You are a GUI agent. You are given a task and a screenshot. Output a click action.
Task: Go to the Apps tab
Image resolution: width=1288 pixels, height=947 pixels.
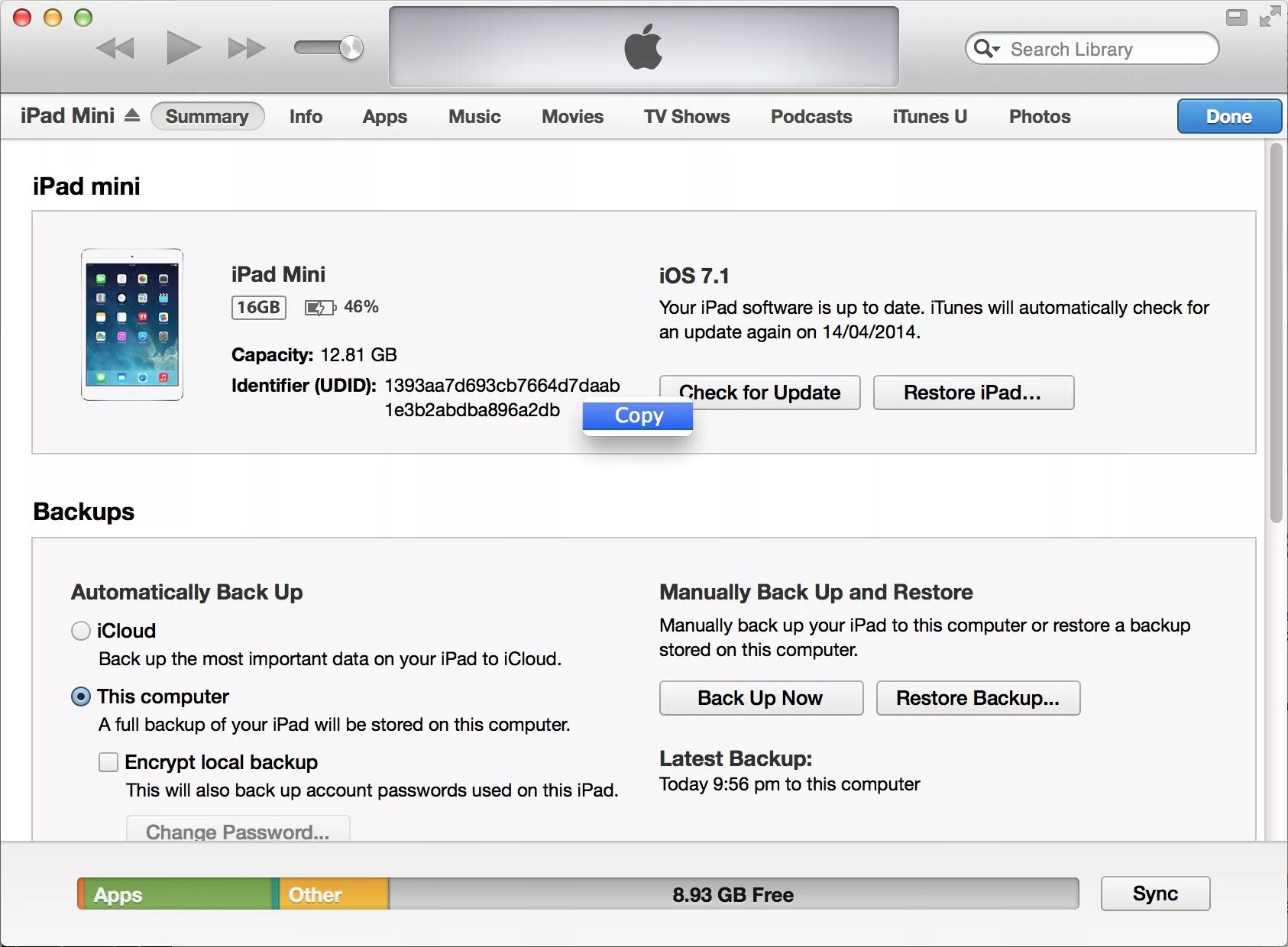(x=385, y=116)
